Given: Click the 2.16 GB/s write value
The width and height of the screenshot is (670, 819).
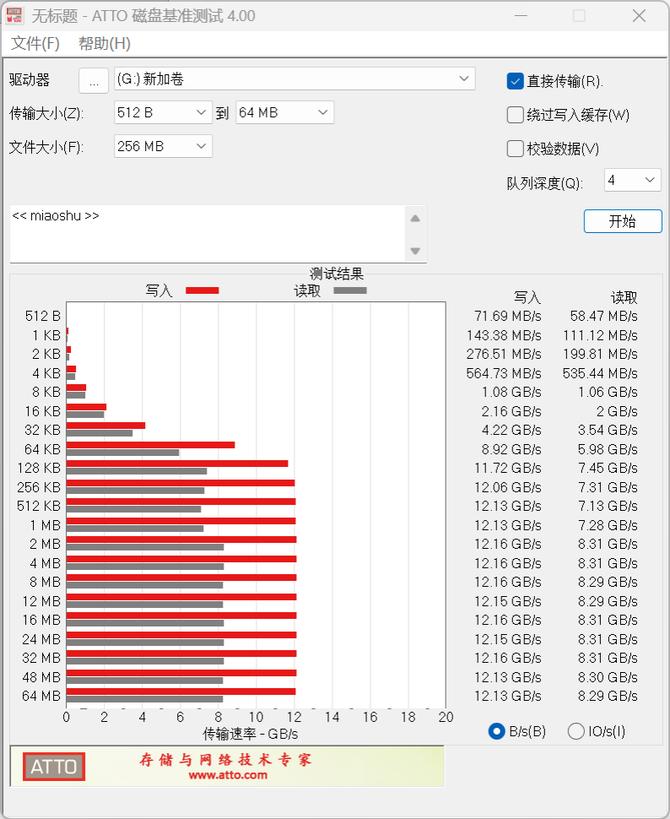Looking at the screenshot, I should pyautogui.click(x=511, y=412).
